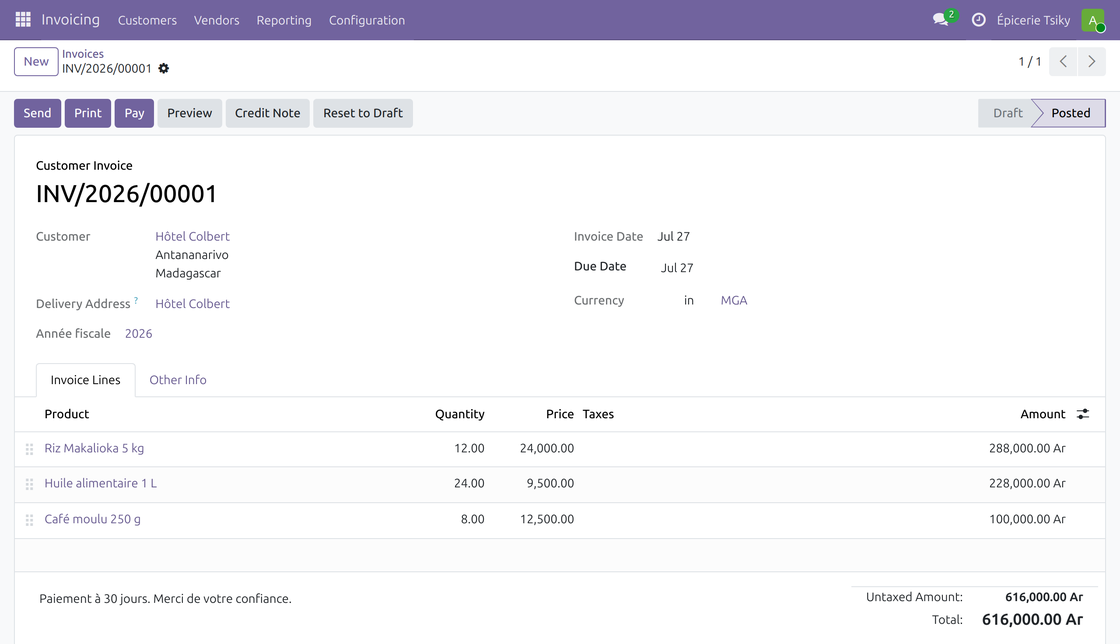Viewport: 1120px width, 644px height.
Task: Click the Preview button
Action: [189, 113]
